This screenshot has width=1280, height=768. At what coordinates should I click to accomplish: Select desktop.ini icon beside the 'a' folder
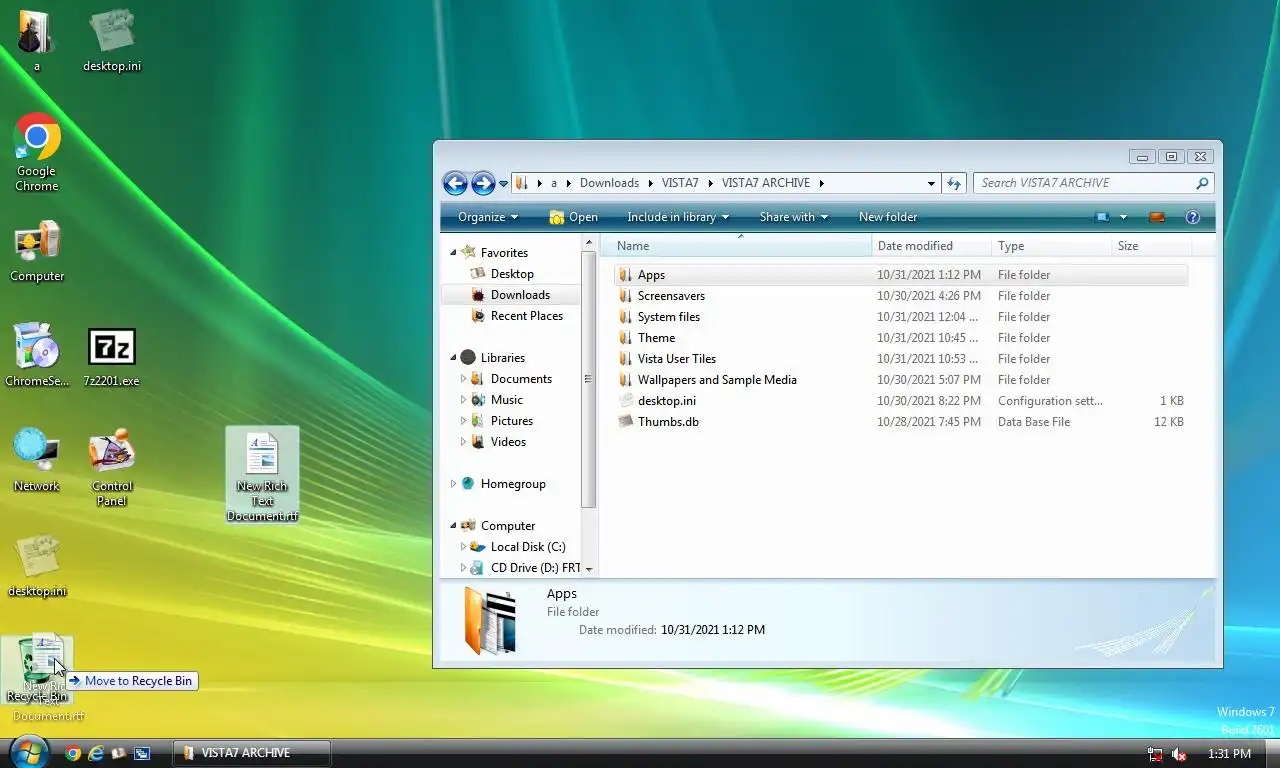point(111,40)
